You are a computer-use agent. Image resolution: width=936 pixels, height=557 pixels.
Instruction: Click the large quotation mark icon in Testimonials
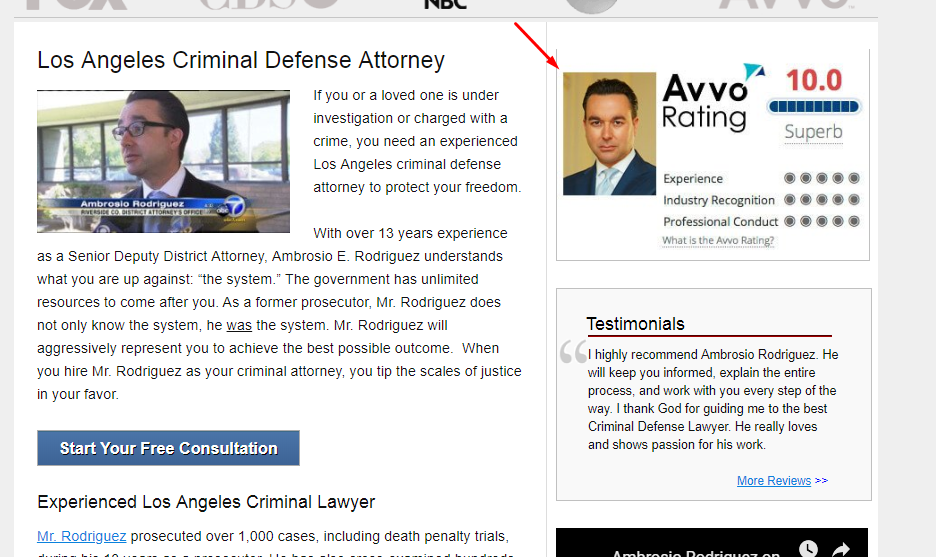(574, 352)
